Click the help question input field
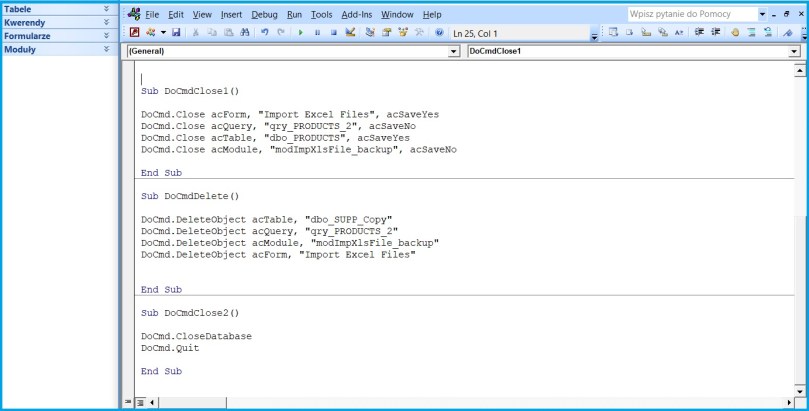809x411 pixels. [690, 15]
